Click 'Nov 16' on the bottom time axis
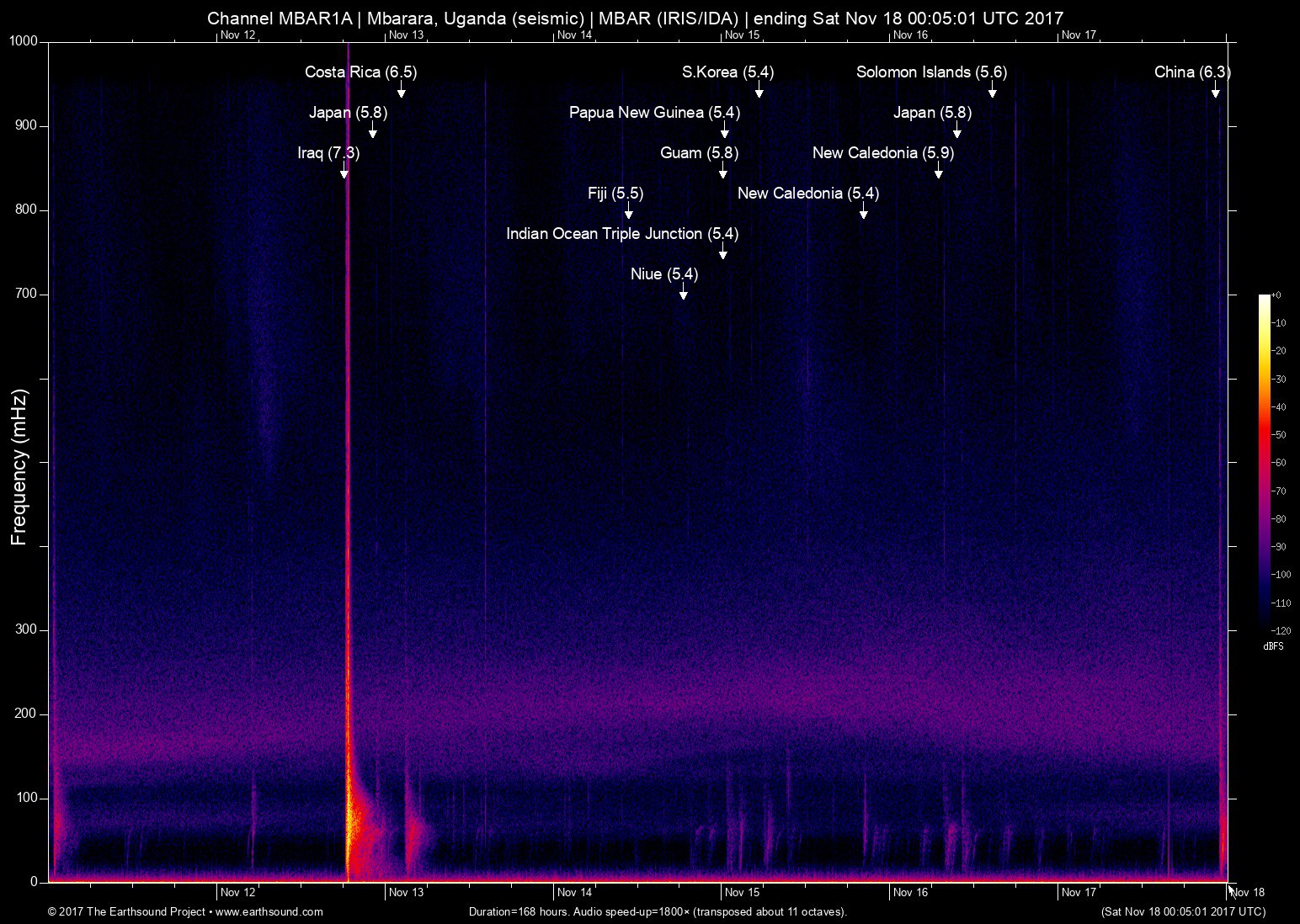The width and height of the screenshot is (1300, 924). (x=911, y=893)
